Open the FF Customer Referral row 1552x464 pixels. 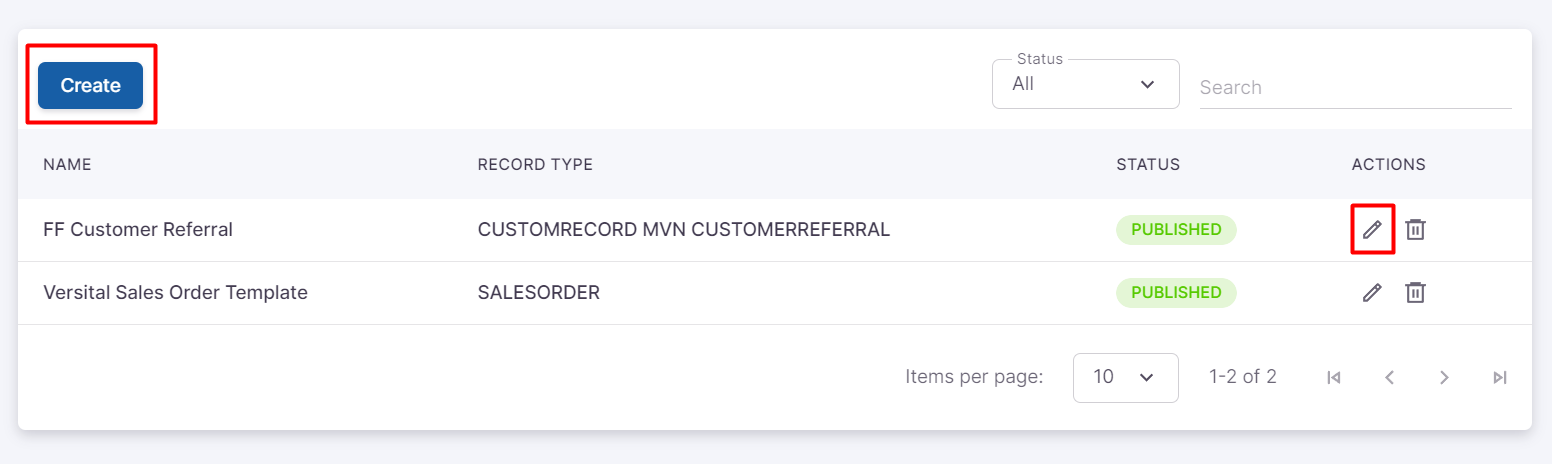(x=138, y=230)
